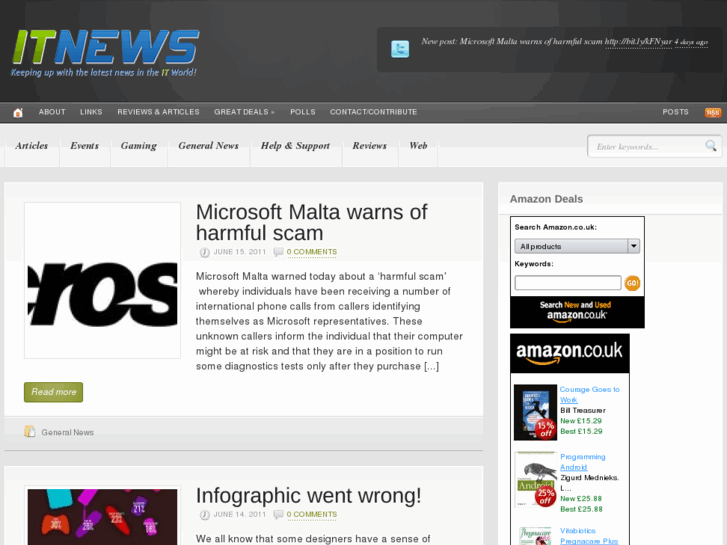Screen dimensions: 727x545
Task: Click the search magnifier icon
Action: (x=710, y=146)
